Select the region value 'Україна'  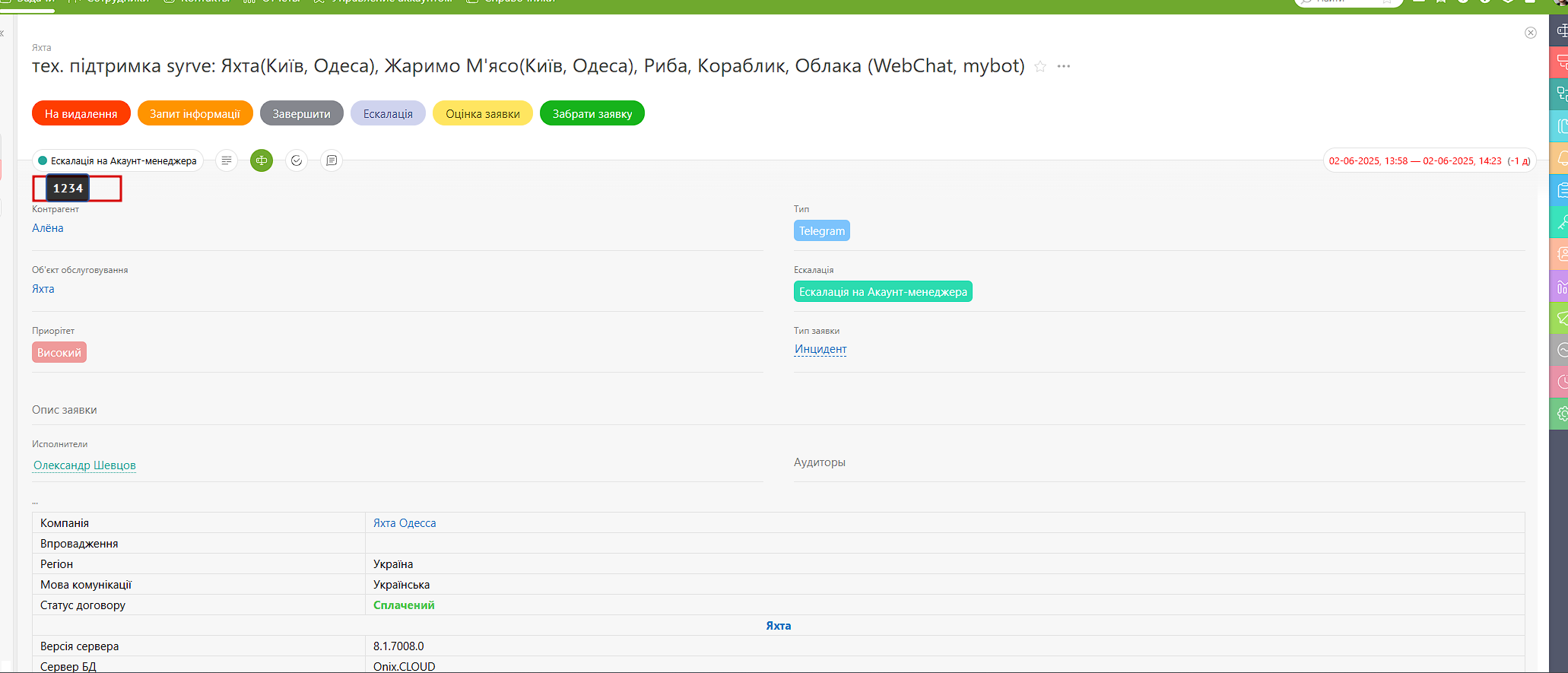[x=393, y=564]
